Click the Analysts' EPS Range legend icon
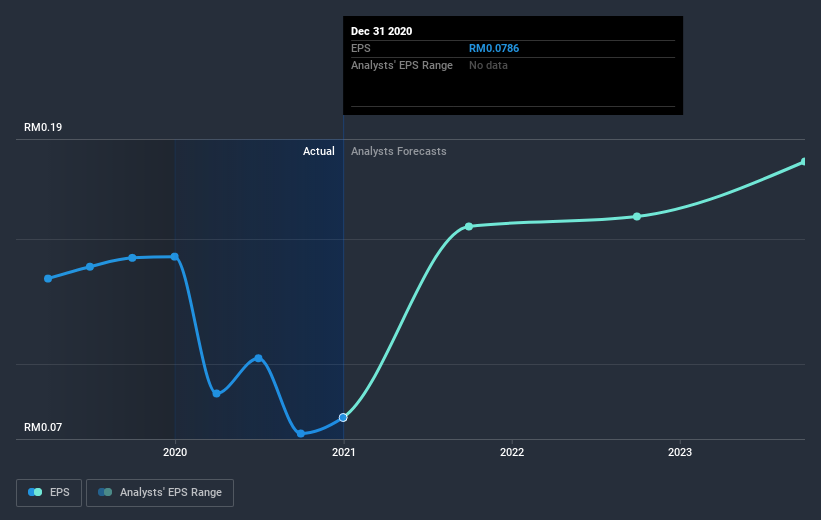 (x=105, y=492)
